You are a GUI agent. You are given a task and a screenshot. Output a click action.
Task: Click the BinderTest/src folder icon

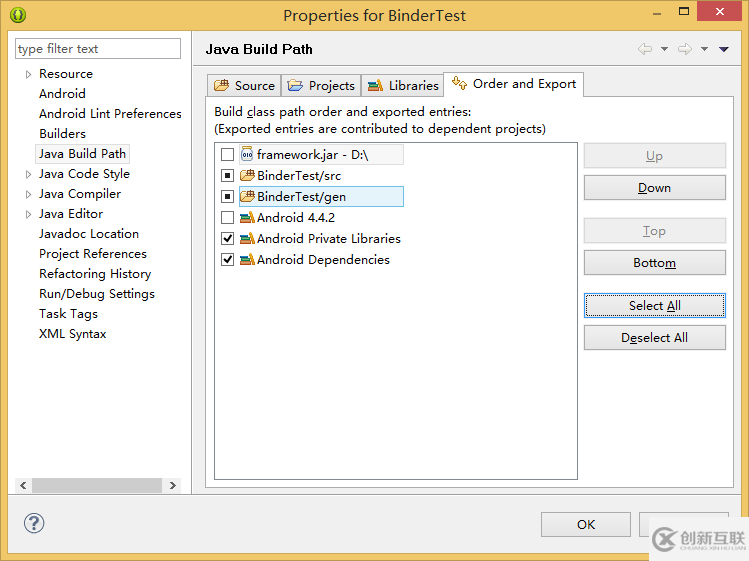point(247,175)
